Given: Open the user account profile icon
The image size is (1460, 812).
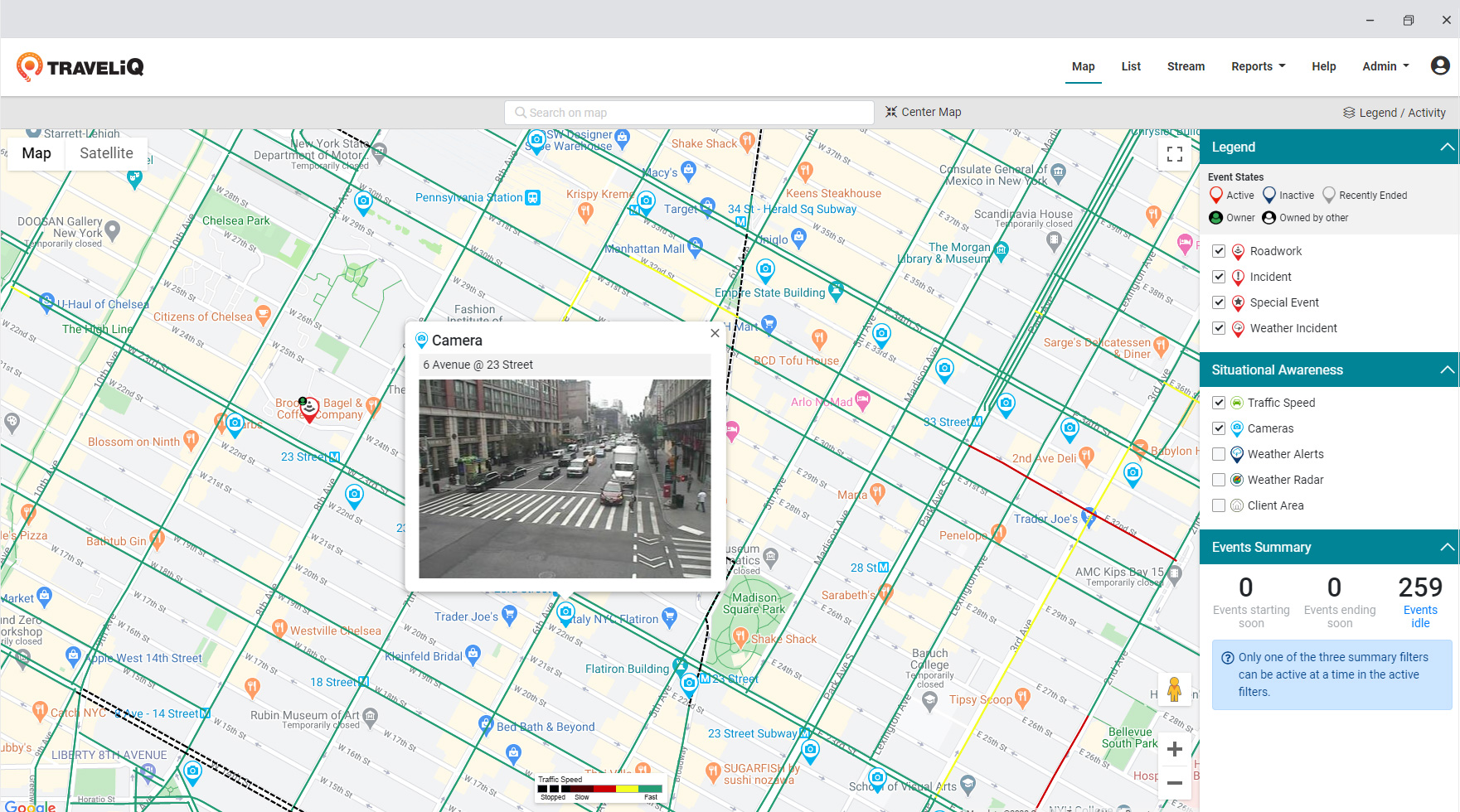Looking at the screenshot, I should [1440, 65].
